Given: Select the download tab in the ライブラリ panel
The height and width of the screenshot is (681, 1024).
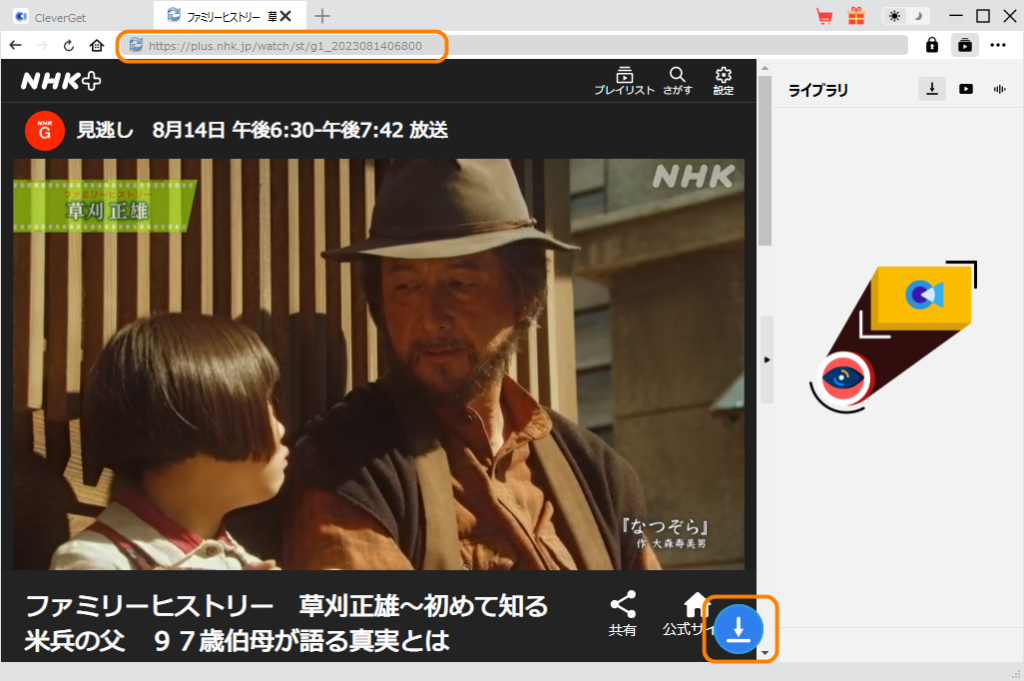Looking at the screenshot, I should click(x=931, y=88).
